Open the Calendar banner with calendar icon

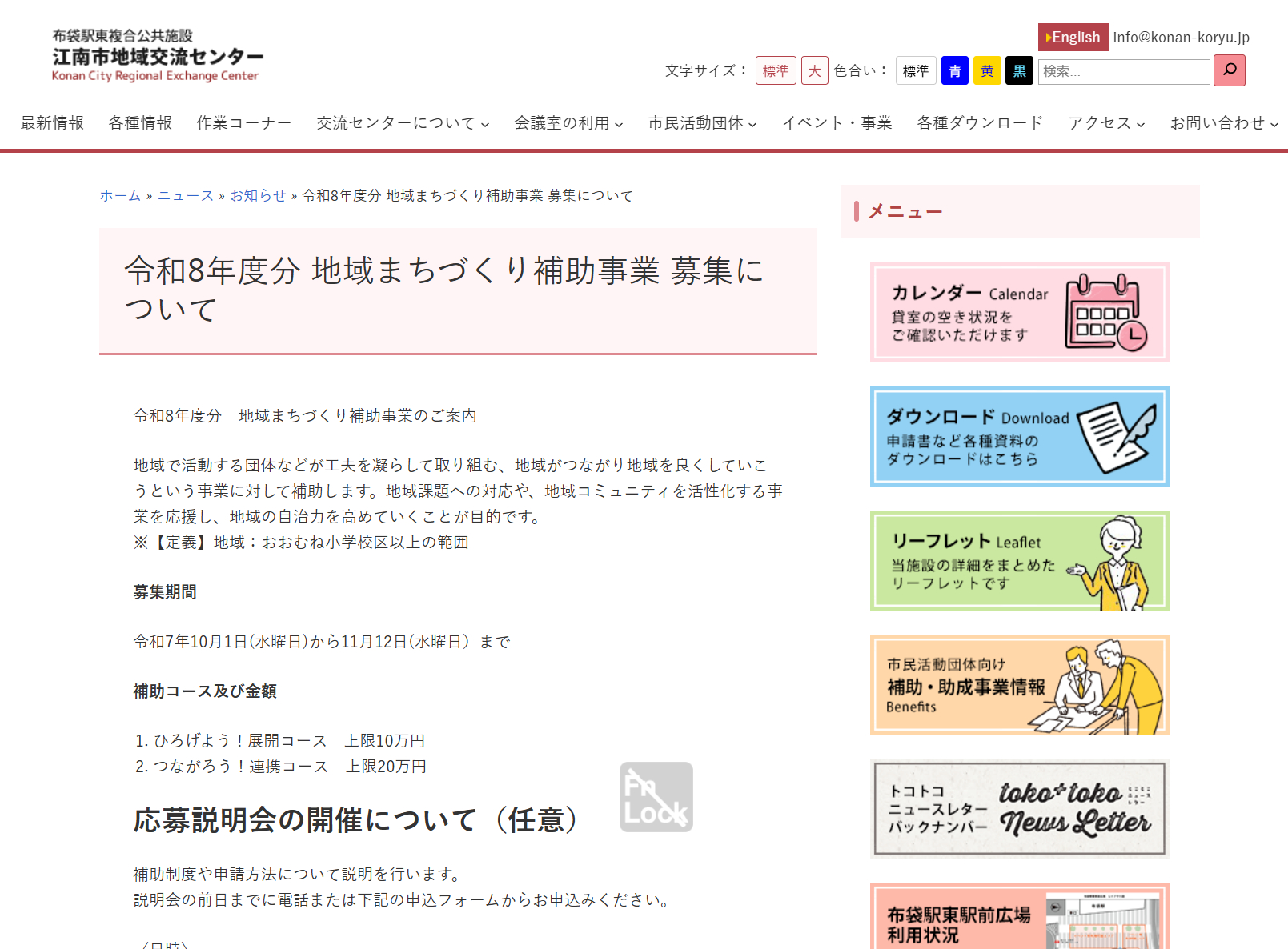pyautogui.click(x=1020, y=312)
